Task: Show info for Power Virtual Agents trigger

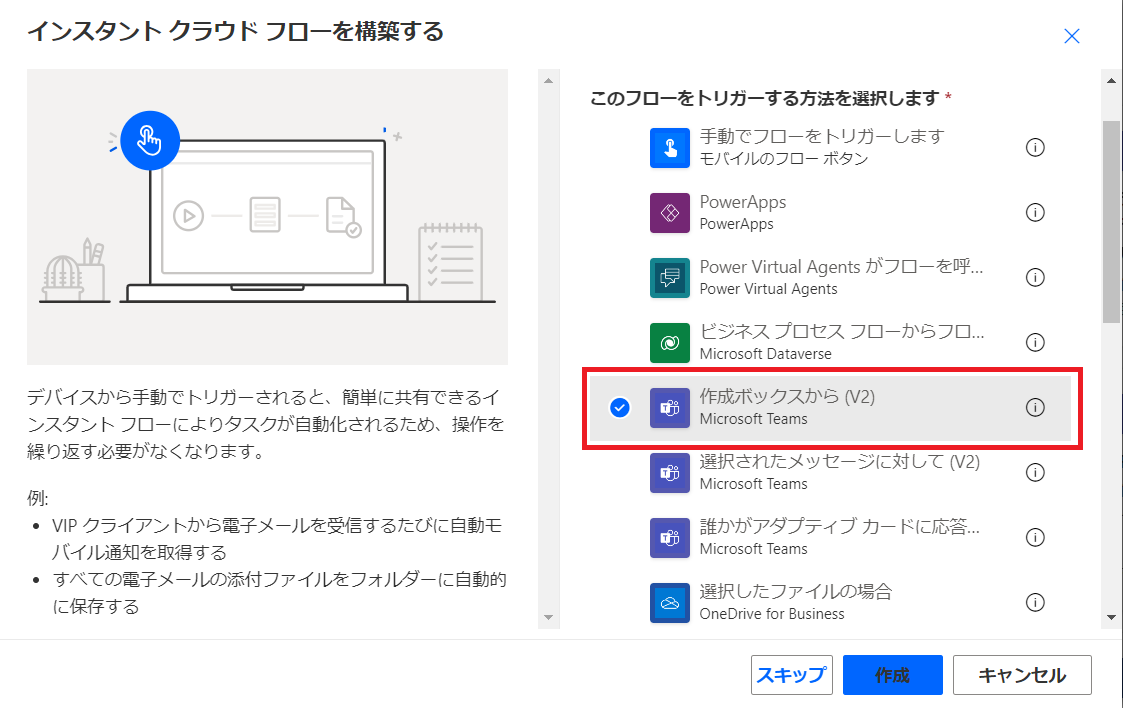Action: (x=1035, y=278)
